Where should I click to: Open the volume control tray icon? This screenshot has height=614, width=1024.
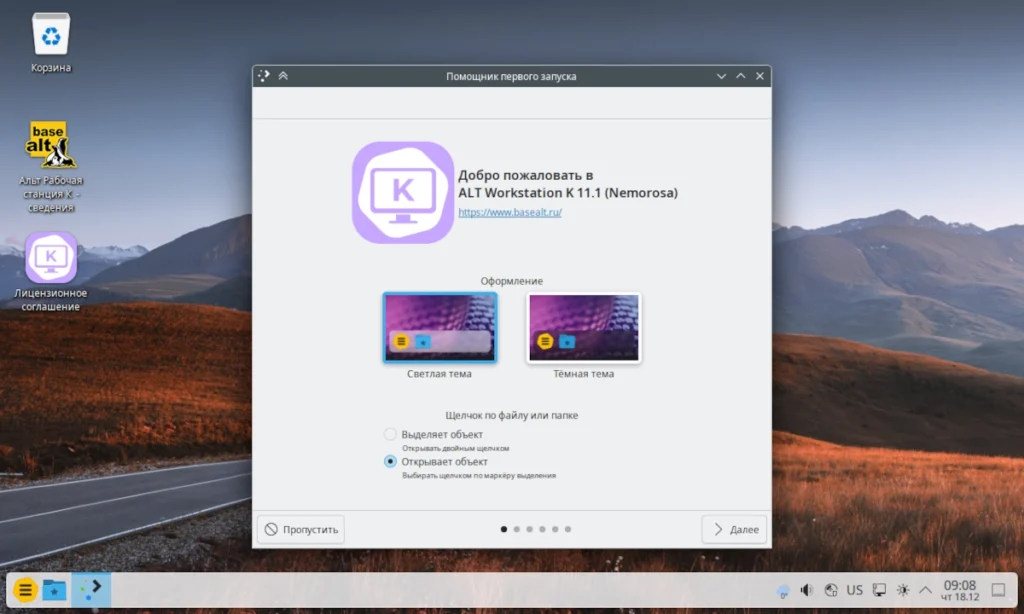[x=807, y=590]
